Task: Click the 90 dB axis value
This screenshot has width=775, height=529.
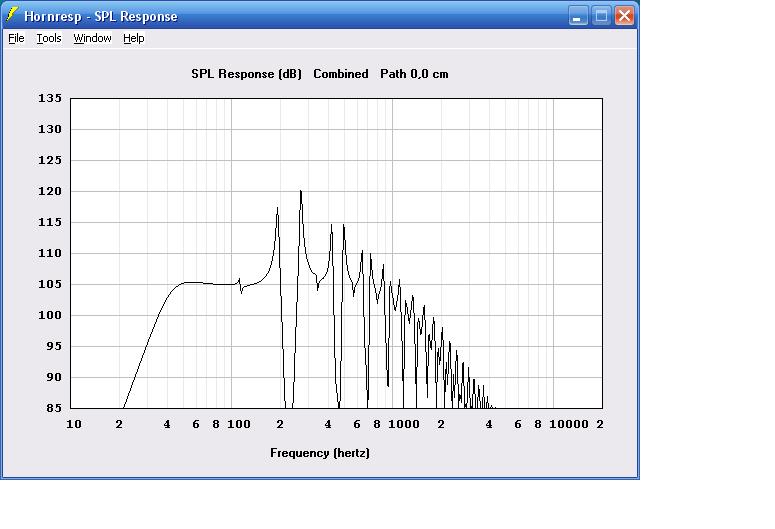Action: 54,377
